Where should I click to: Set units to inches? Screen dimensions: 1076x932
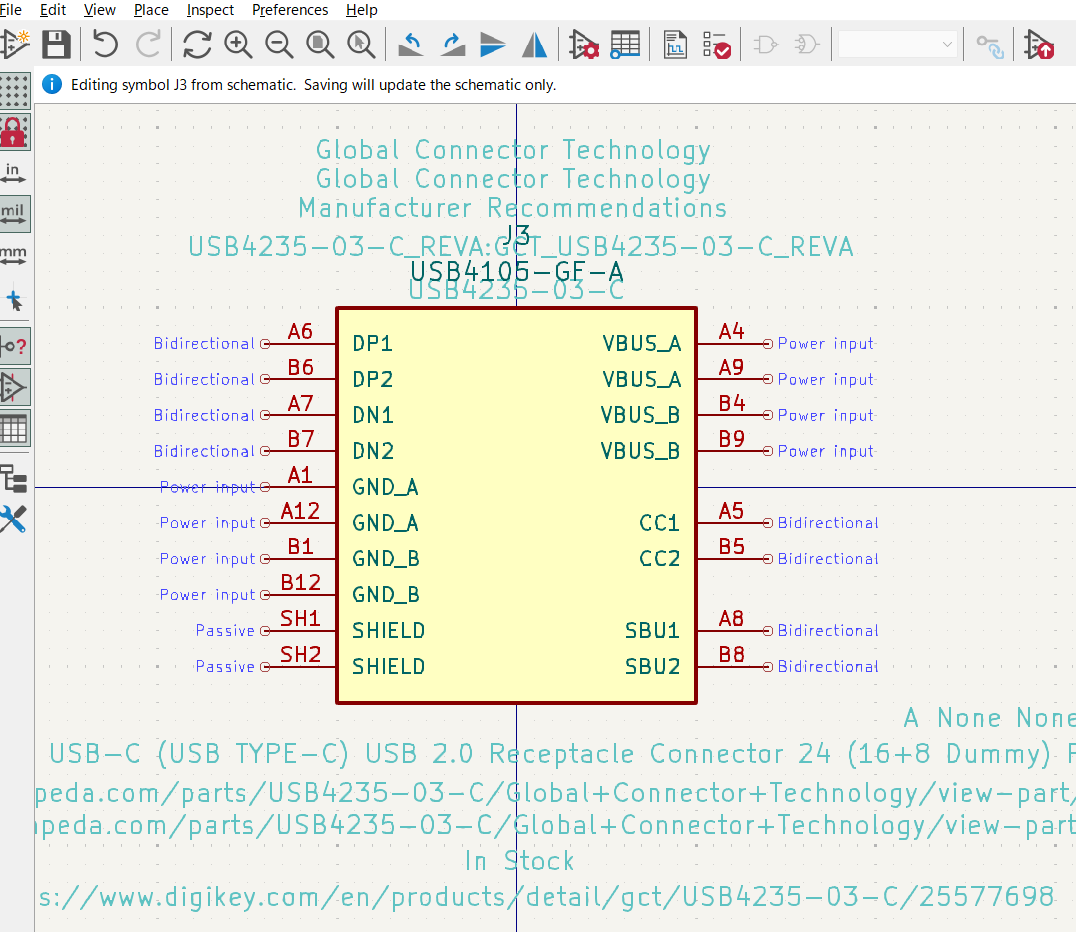click(14, 173)
